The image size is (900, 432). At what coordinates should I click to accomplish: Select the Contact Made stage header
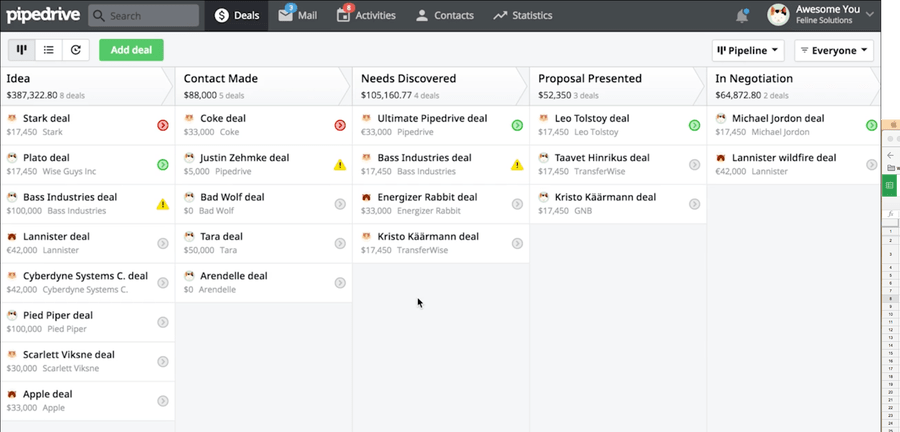click(264, 86)
